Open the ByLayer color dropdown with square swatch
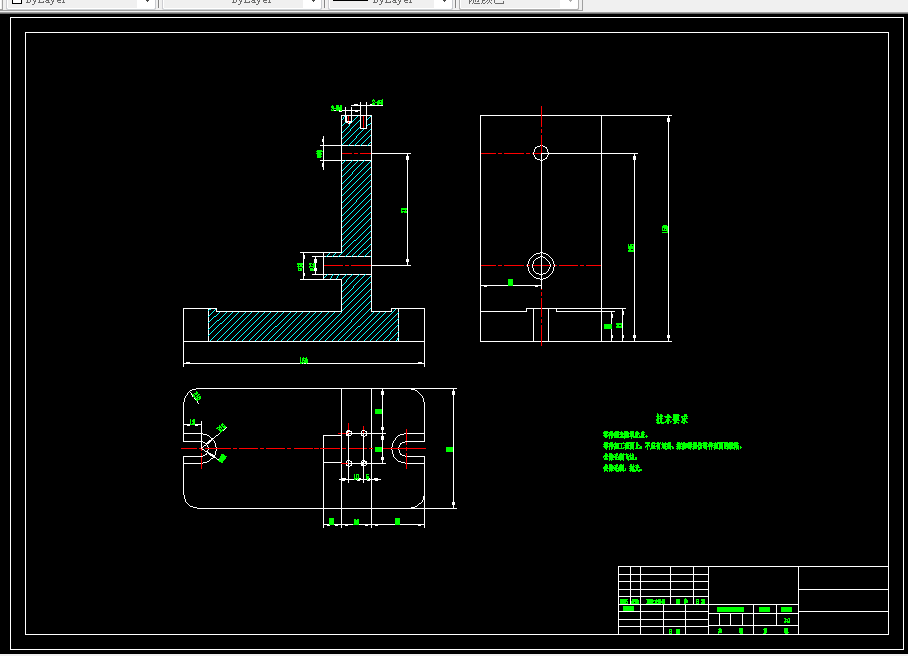Viewport: 908px width, 656px height. [x=81, y=2]
